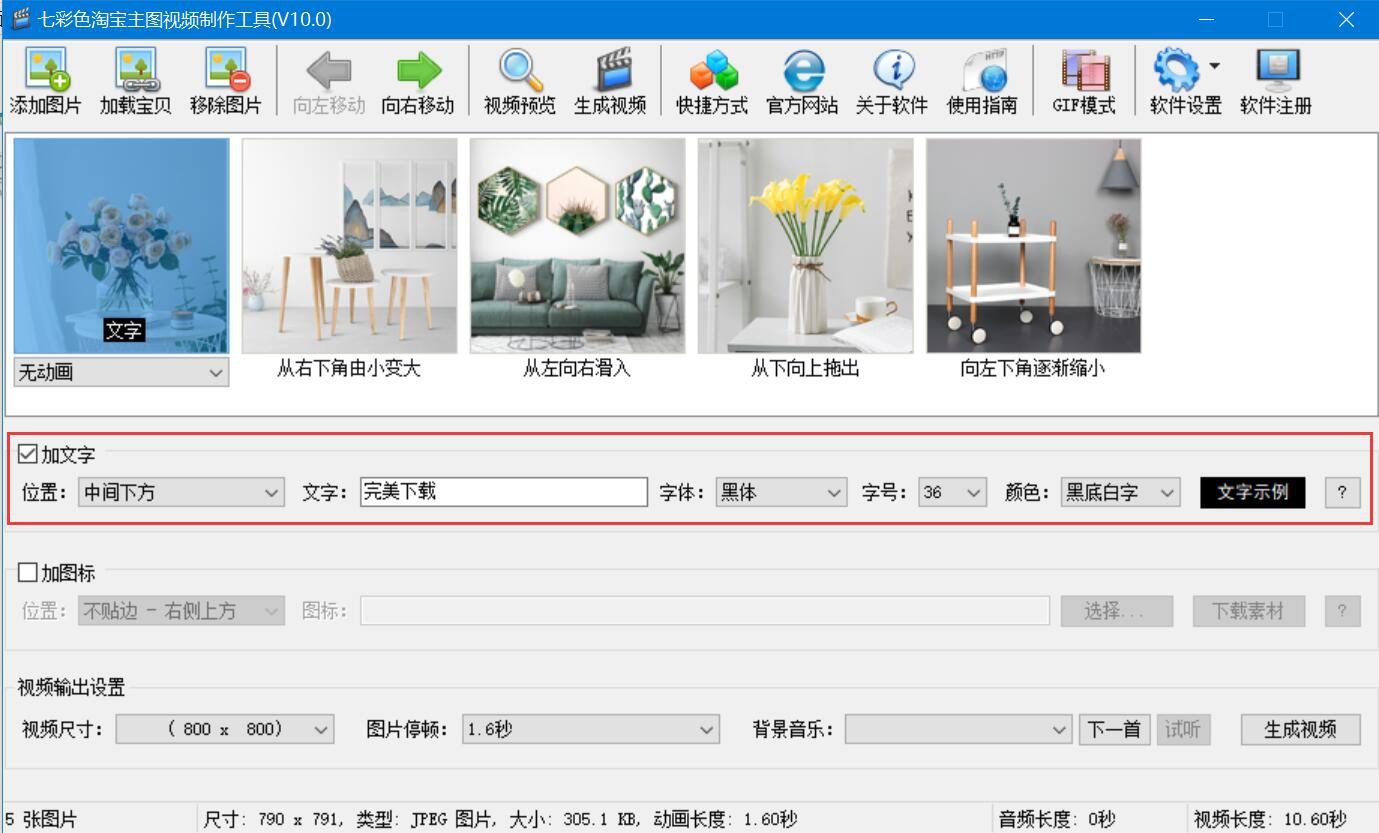Screen dimensions: 1379x833
Task: Select the green sofa thumbnail 从左向右滑入
Action: click(577, 246)
